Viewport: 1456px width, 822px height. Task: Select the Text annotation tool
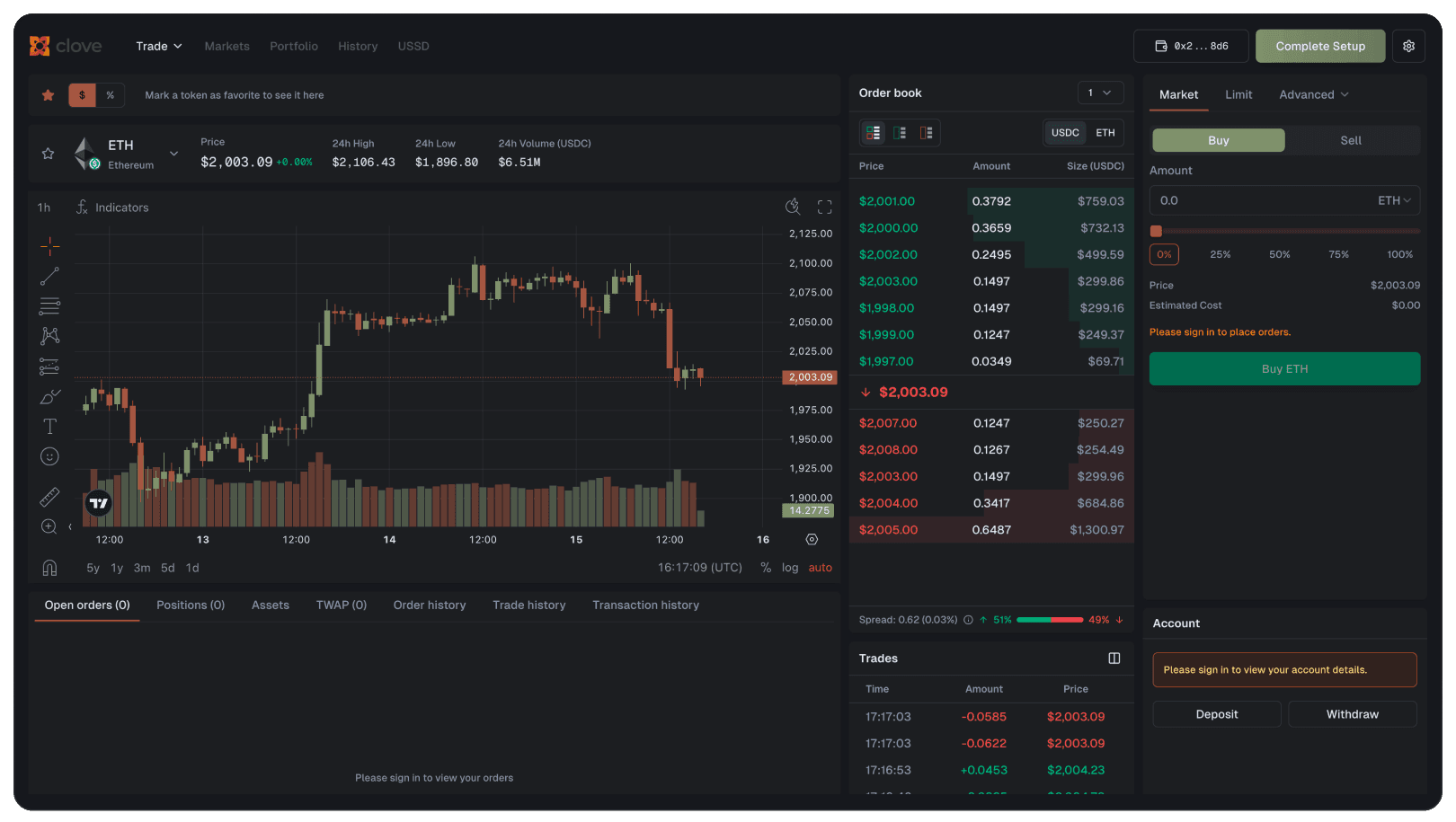pos(49,427)
